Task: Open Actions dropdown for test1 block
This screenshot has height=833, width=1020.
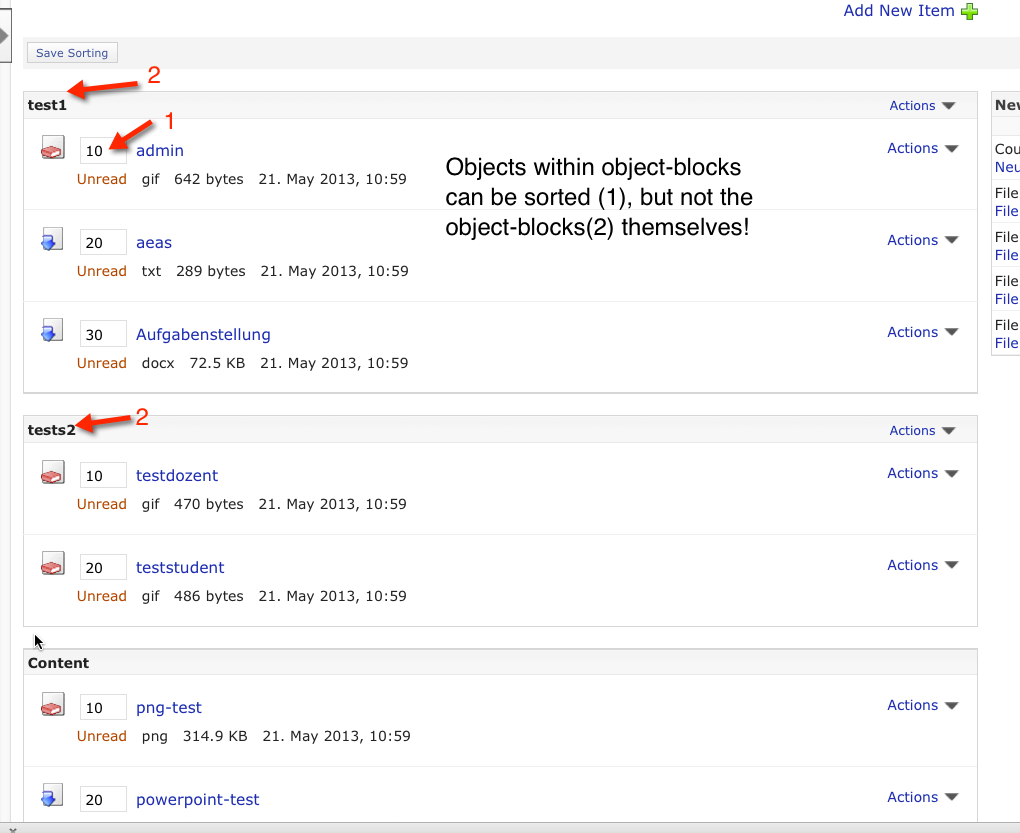Action: (922, 106)
